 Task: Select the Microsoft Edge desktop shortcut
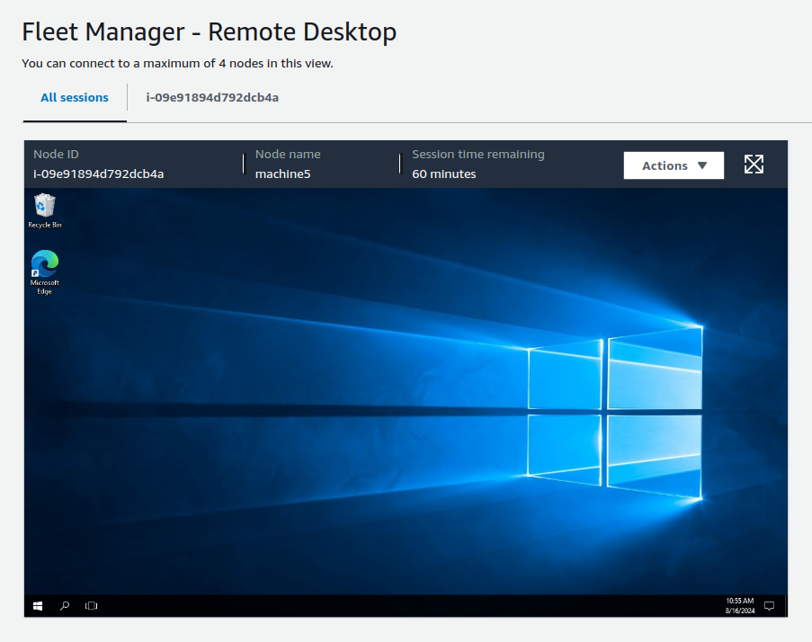coord(45,272)
